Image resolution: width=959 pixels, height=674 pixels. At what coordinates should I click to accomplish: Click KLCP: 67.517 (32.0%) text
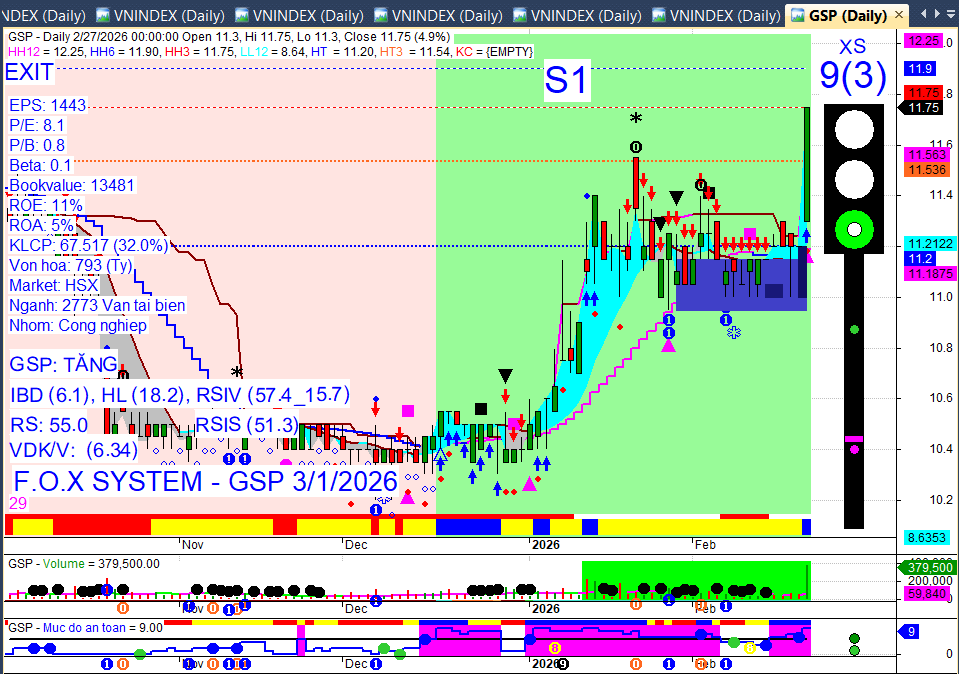(89, 246)
